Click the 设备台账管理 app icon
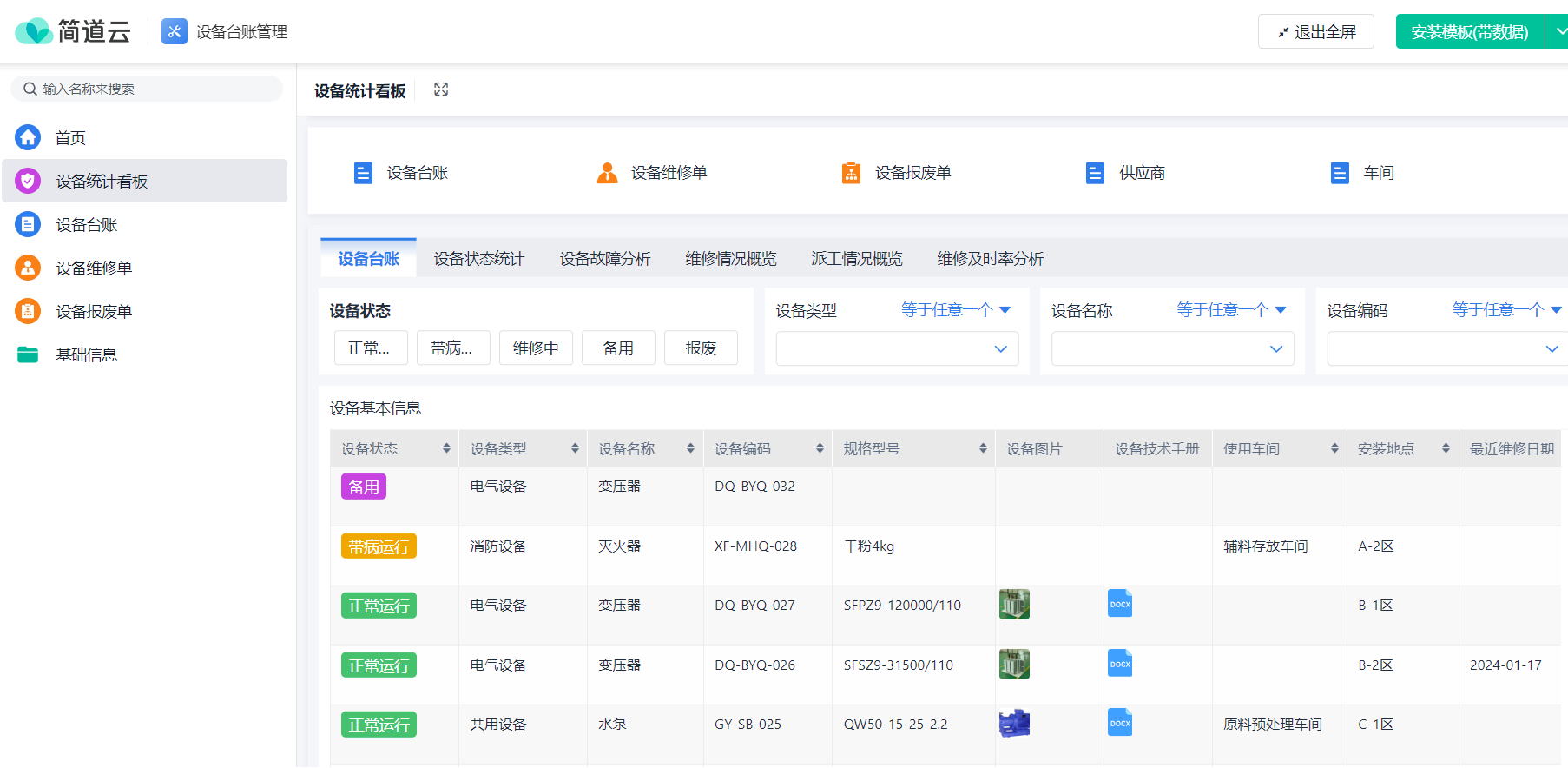Screen dimensions: 1568x768 (175, 32)
